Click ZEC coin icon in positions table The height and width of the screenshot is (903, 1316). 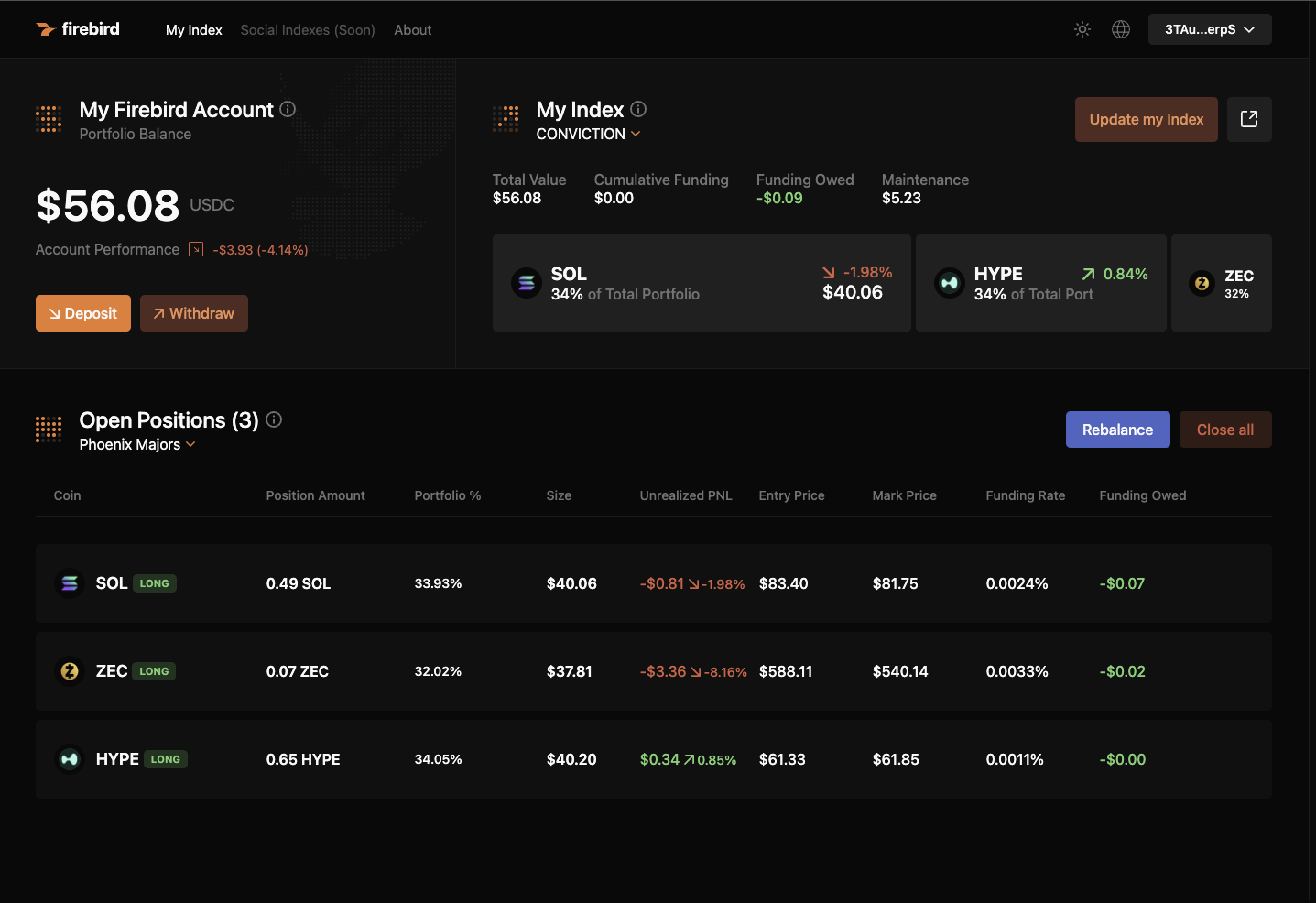[x=70, y=671]
